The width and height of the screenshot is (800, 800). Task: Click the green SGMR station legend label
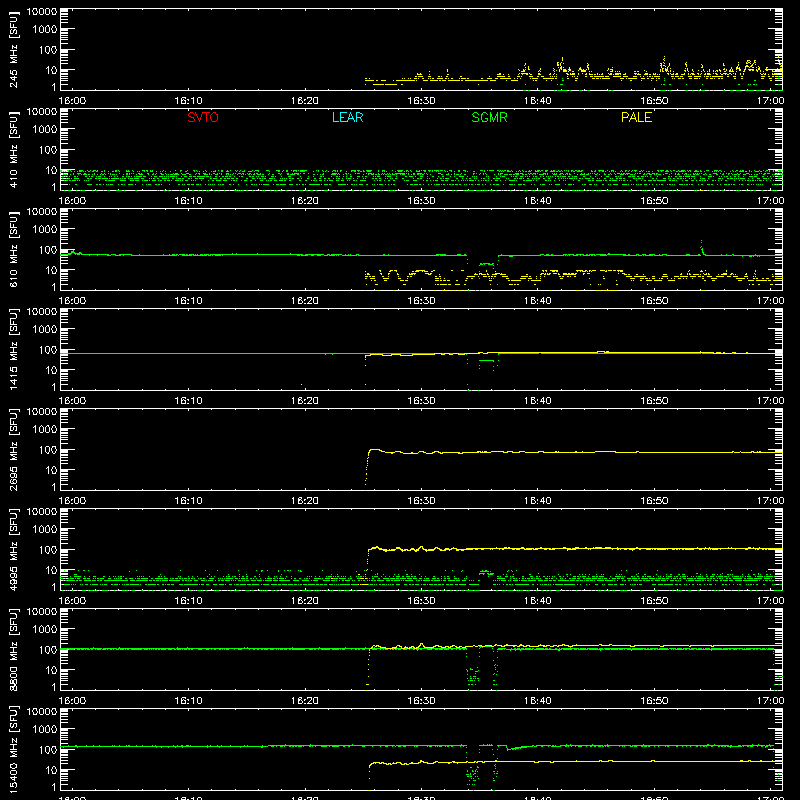[489, 117]
